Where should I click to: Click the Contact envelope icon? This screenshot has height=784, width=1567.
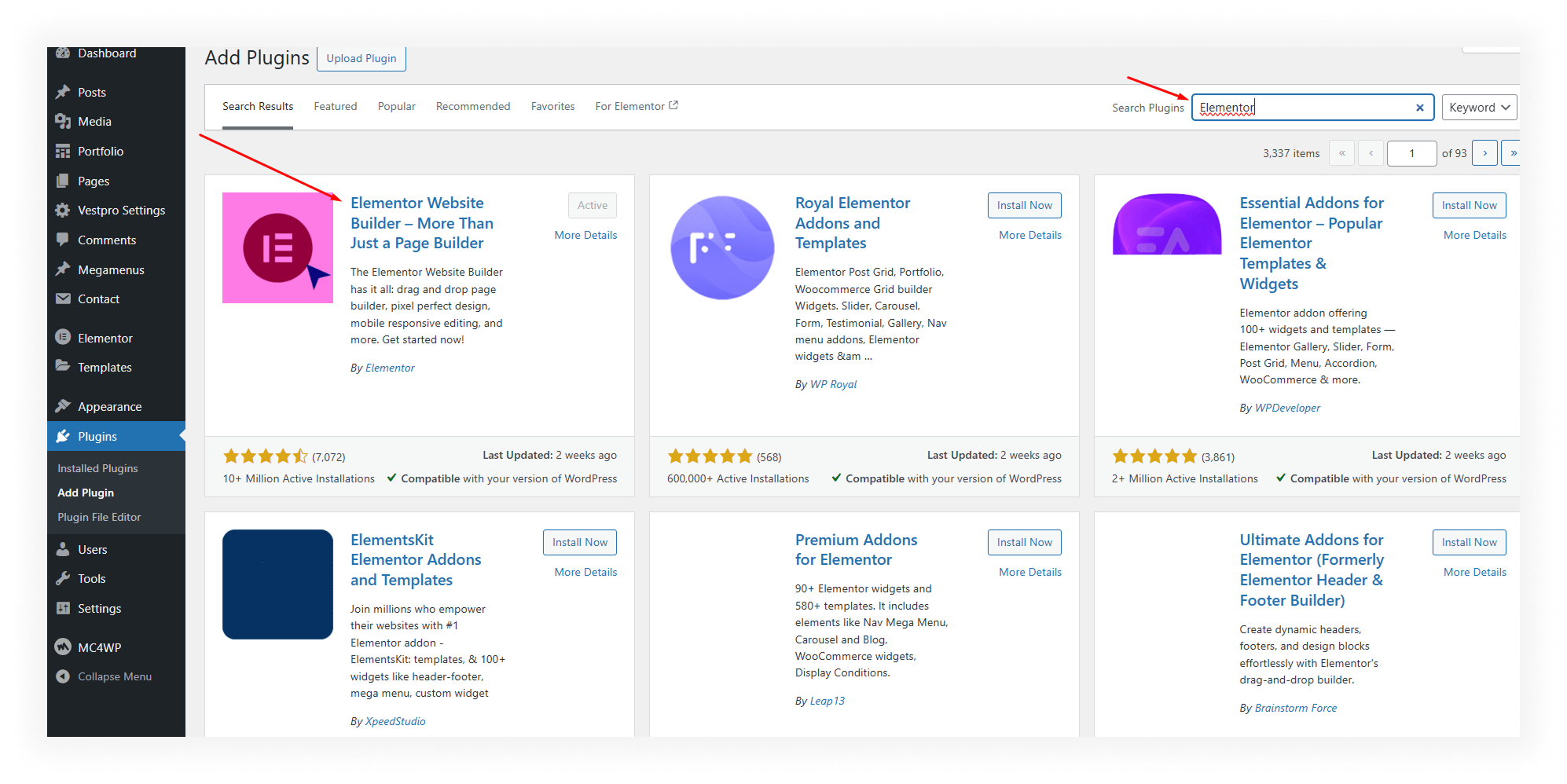[x=63, y=299]
